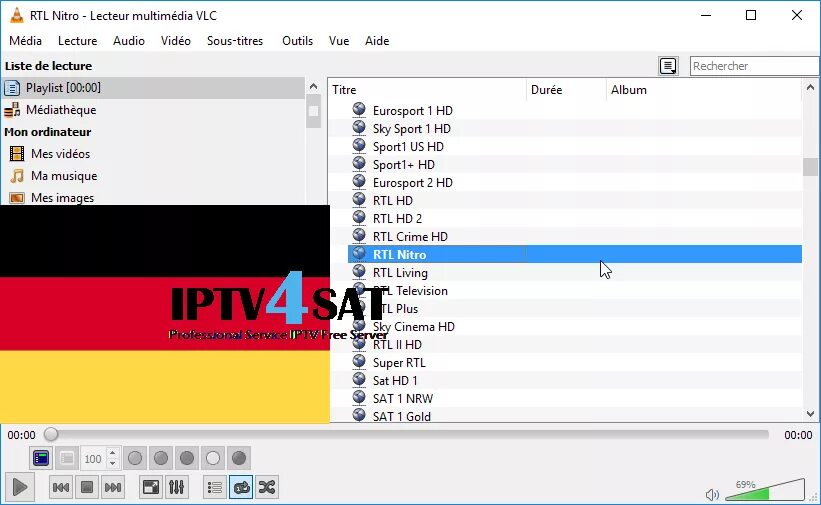The width and height of the screenshot is (821, 505).
Task: Open the Sous-titres menu
Action: coord(235,41)
